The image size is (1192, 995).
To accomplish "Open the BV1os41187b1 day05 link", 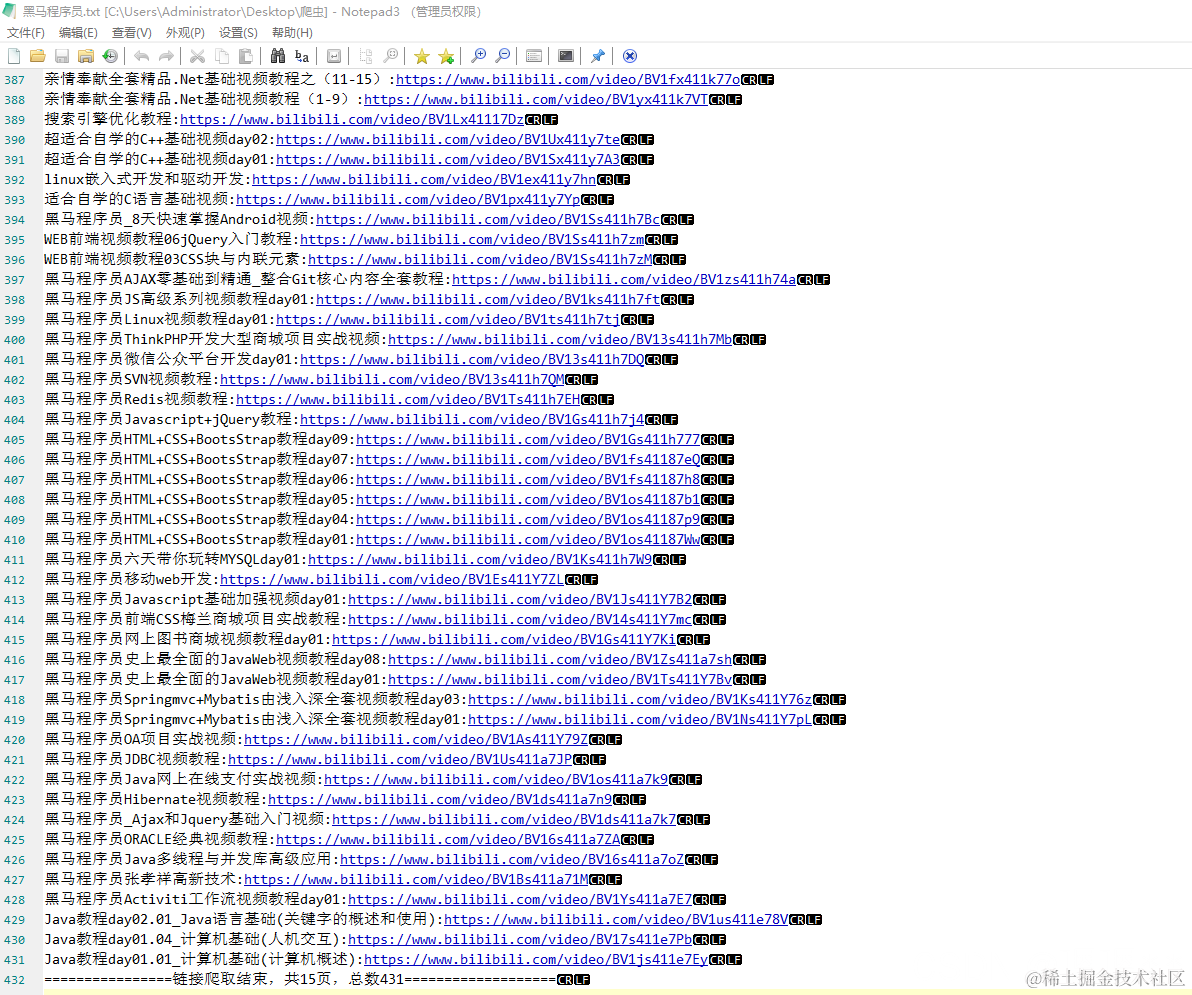I will pyautogui.click(x=528, y=499).
